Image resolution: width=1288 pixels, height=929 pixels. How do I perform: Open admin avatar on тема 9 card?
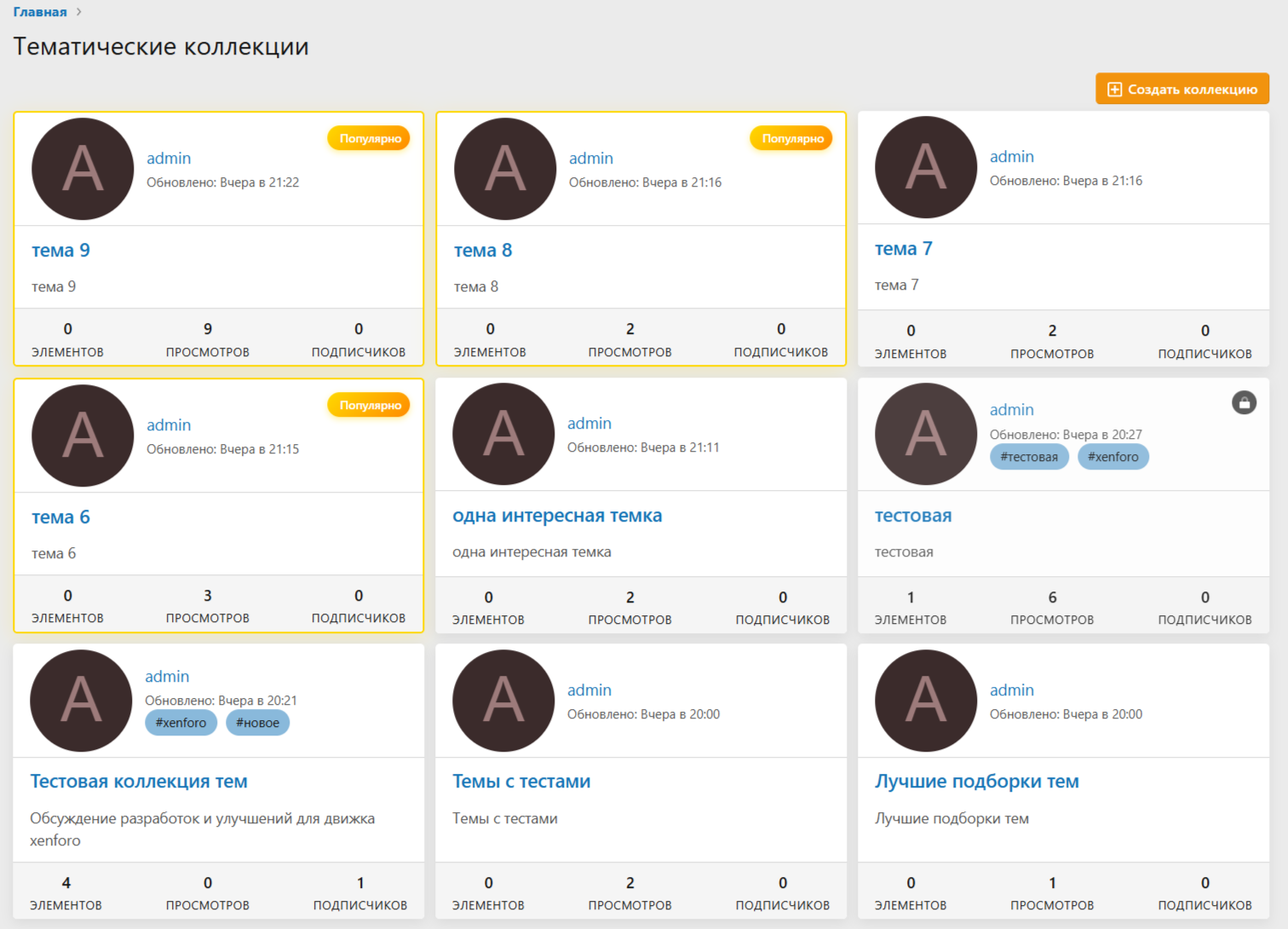[83, 169]
